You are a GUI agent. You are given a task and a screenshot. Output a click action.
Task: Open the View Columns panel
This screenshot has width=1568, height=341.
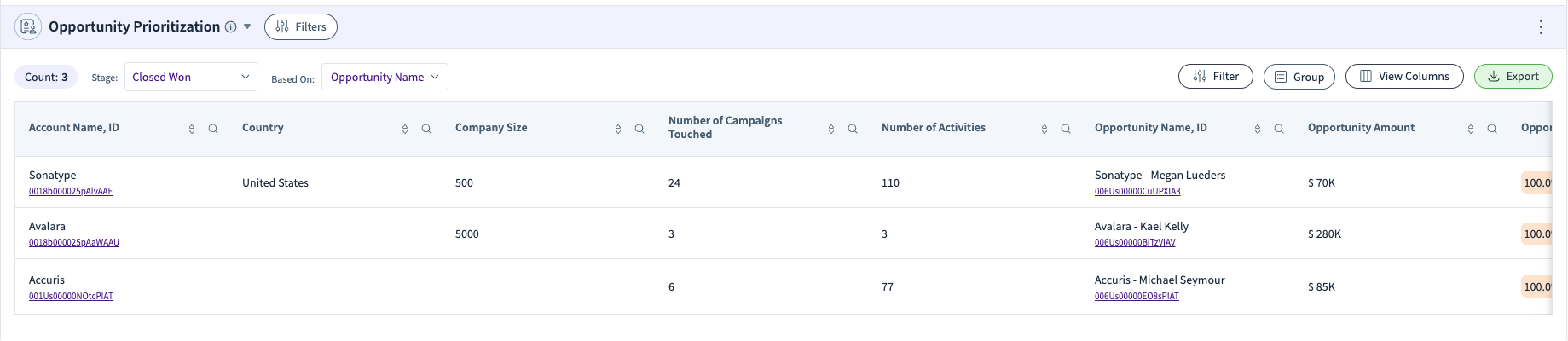[x=1404, y=77]
